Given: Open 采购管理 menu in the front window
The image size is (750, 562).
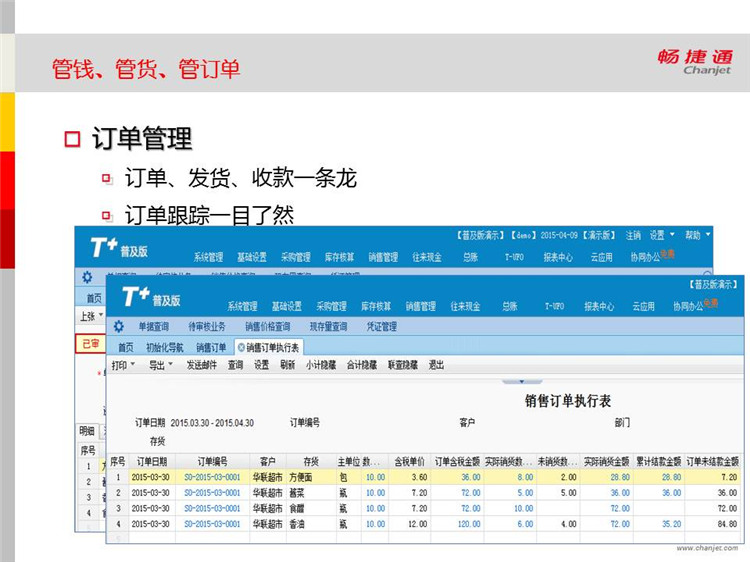Looking at the screenshot, I should pyautogui.click(x=331, y=306).
